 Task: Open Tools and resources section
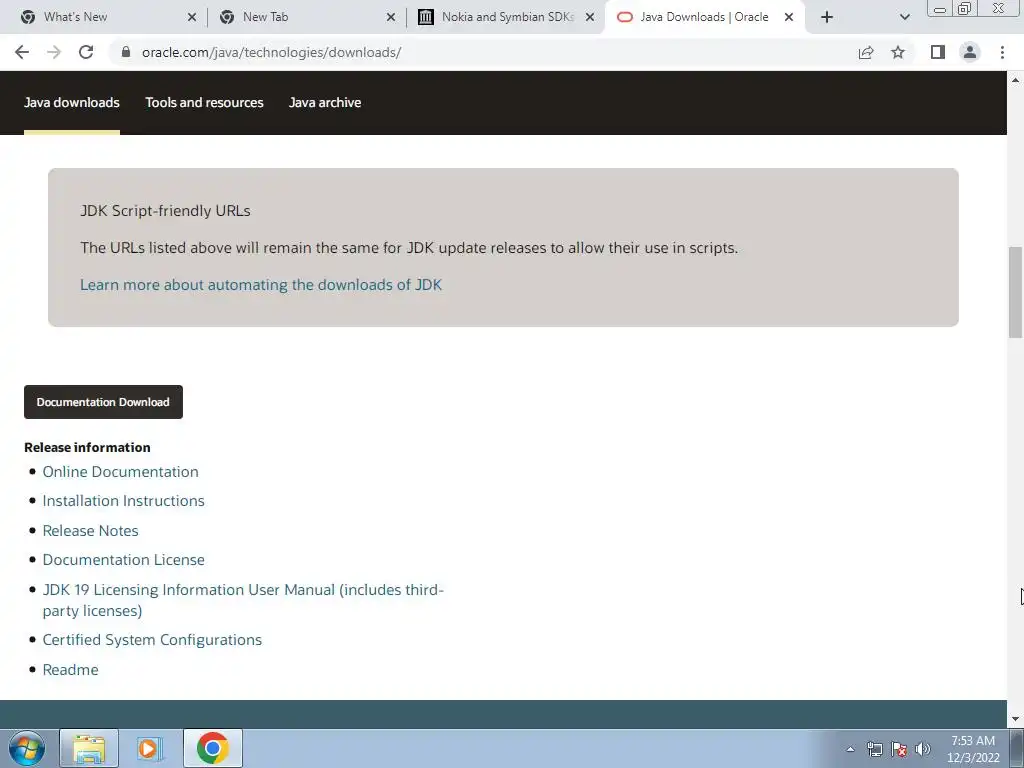coord(204,103)
